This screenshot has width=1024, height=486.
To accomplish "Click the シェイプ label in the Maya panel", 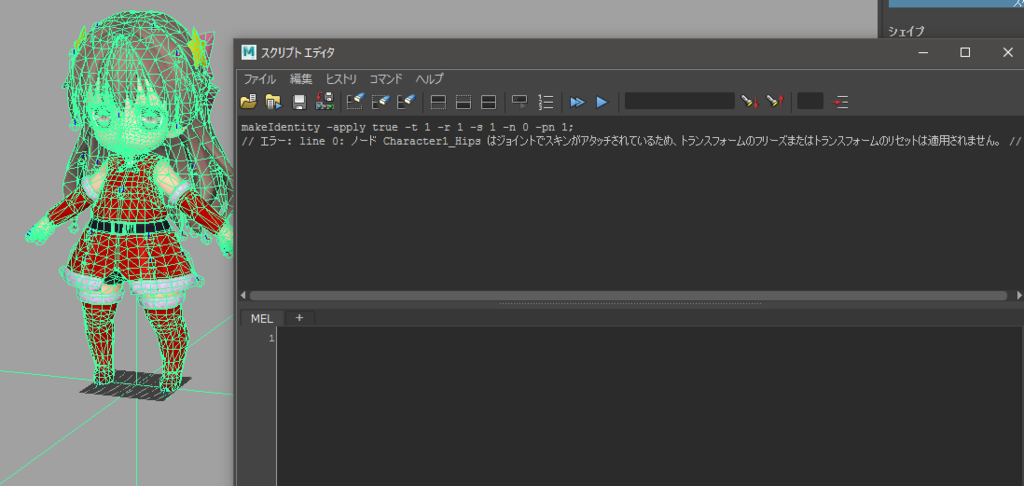I will point(906,31).
